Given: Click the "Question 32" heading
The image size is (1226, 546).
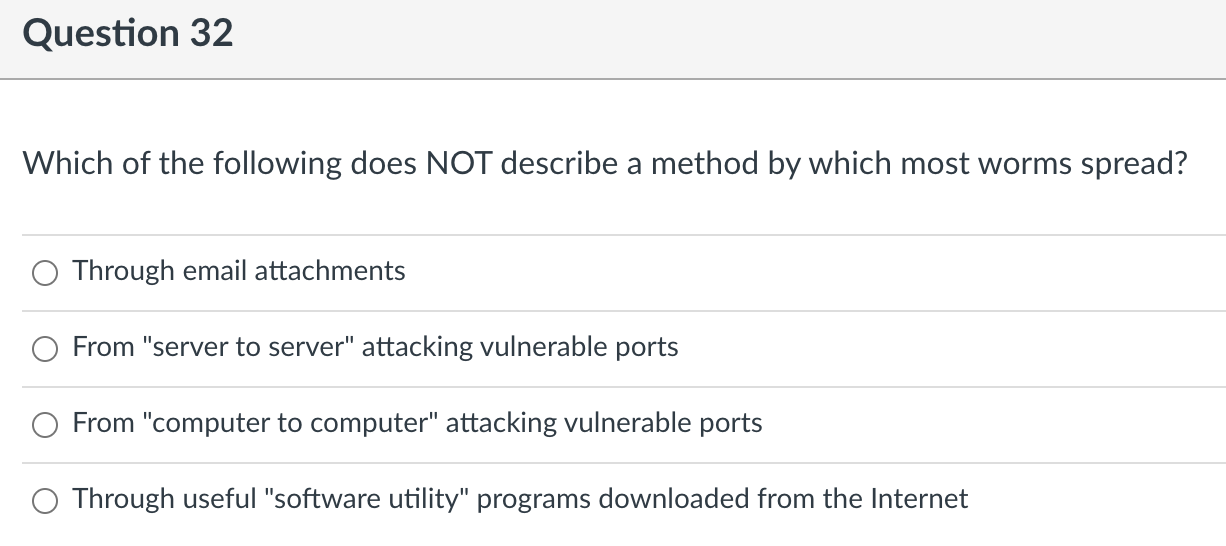Looking at the screenshot, I should (x=127, y=33).
